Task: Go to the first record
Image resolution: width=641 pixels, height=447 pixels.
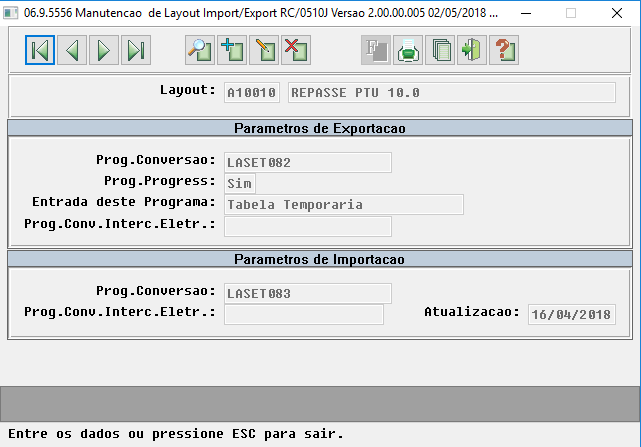Action: tap(40, 50)
